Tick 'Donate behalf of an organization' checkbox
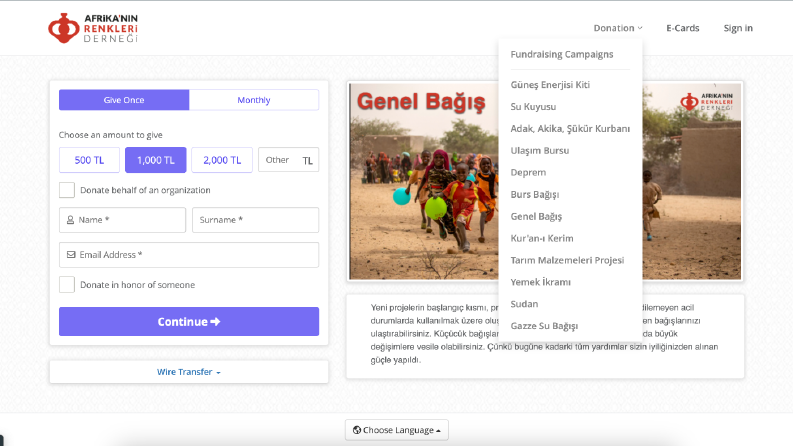 click(x=67, y=190)
